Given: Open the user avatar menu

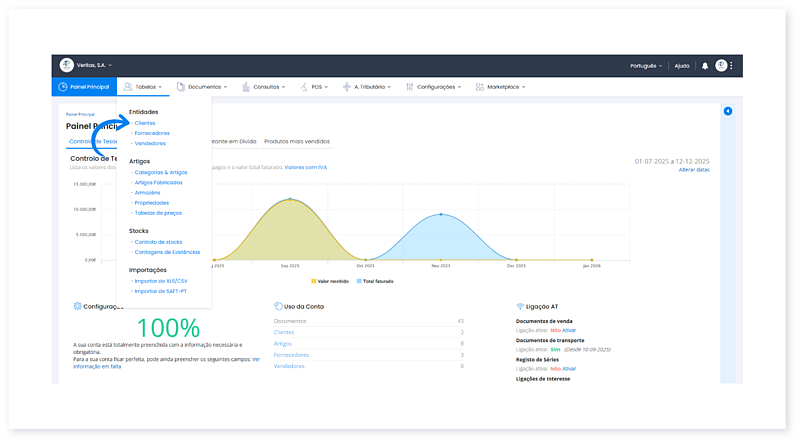Looking at the screenshot, I should 721,66.
